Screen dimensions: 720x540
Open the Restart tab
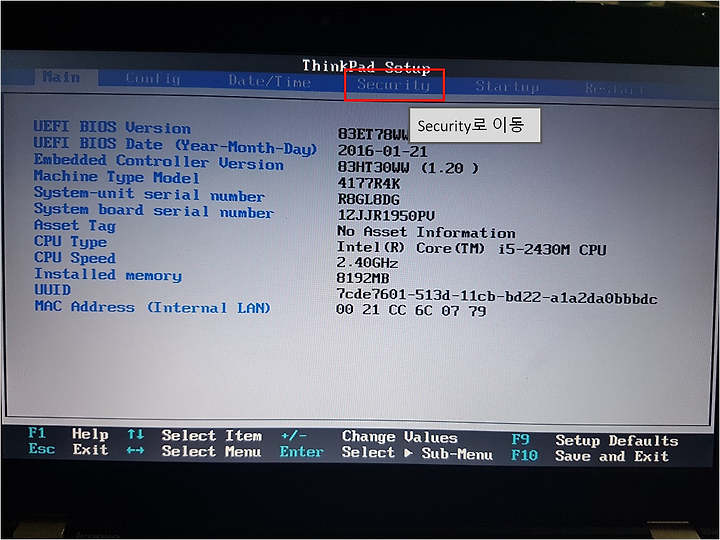(x=614, y=88)
